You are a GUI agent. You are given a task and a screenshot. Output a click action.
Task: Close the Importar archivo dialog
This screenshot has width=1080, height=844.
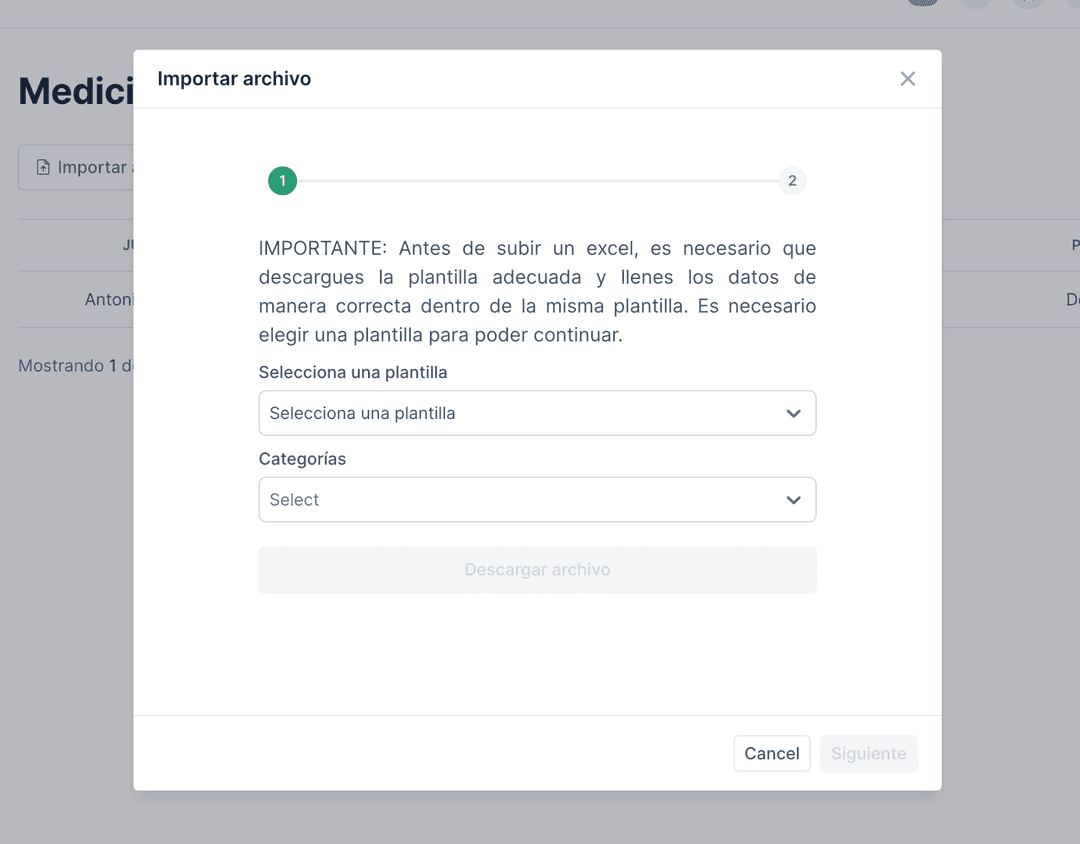[x=907, y=79]
